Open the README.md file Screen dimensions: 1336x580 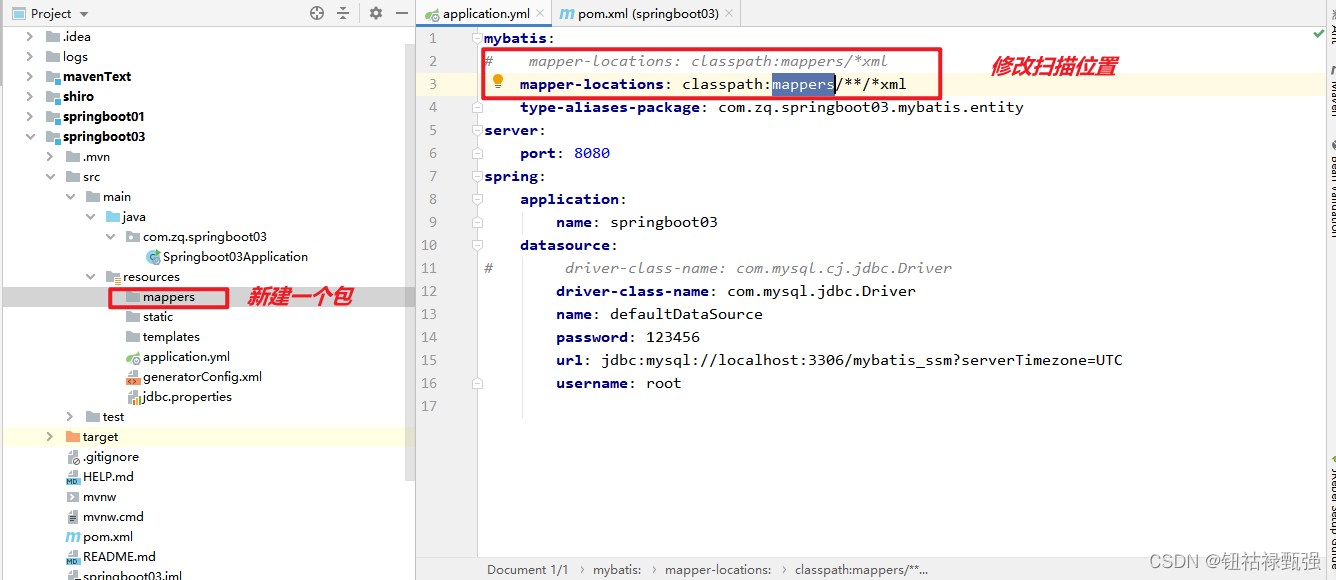113,556
